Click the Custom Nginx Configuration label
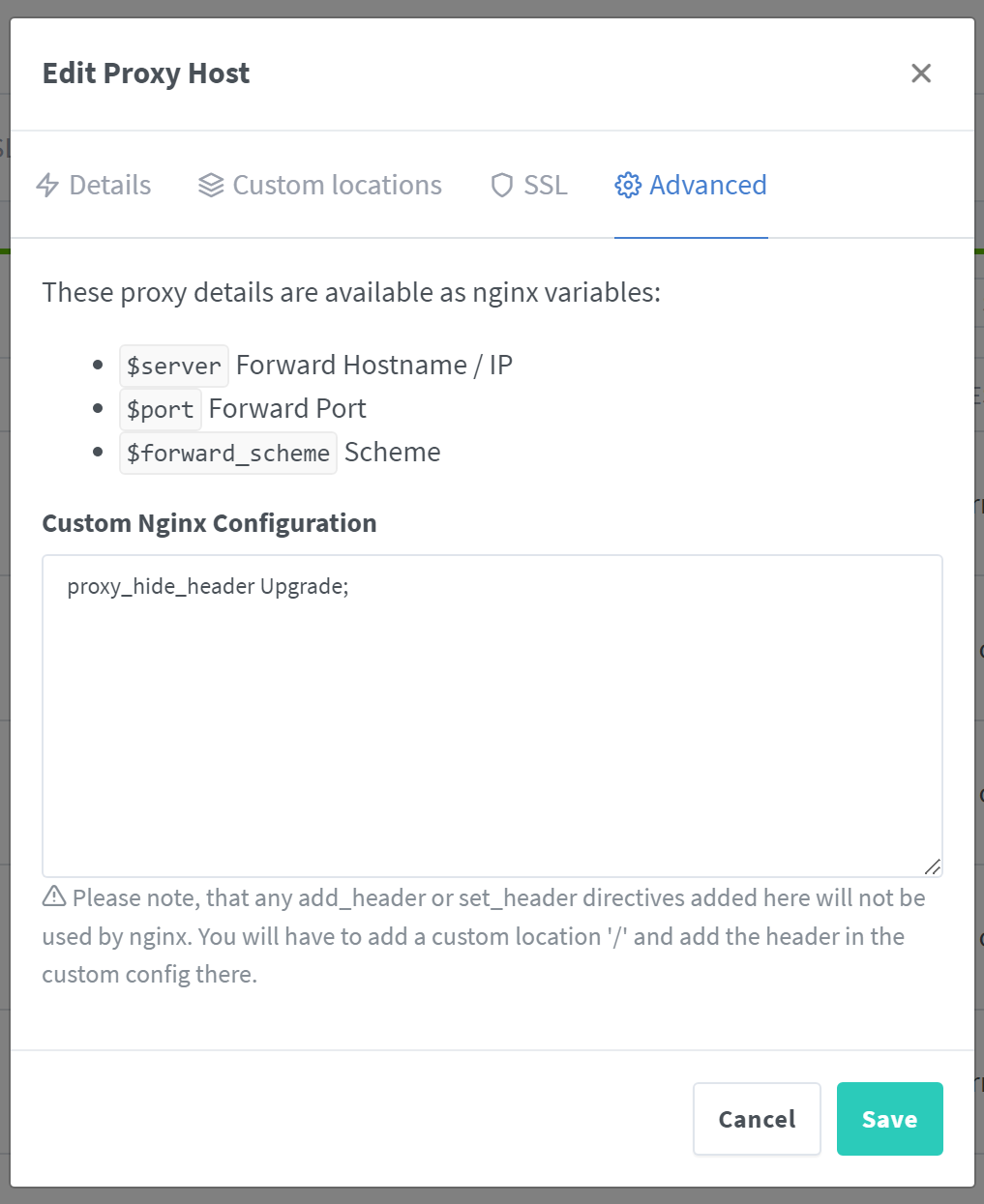984x1204 pixels. pos(209,522)
